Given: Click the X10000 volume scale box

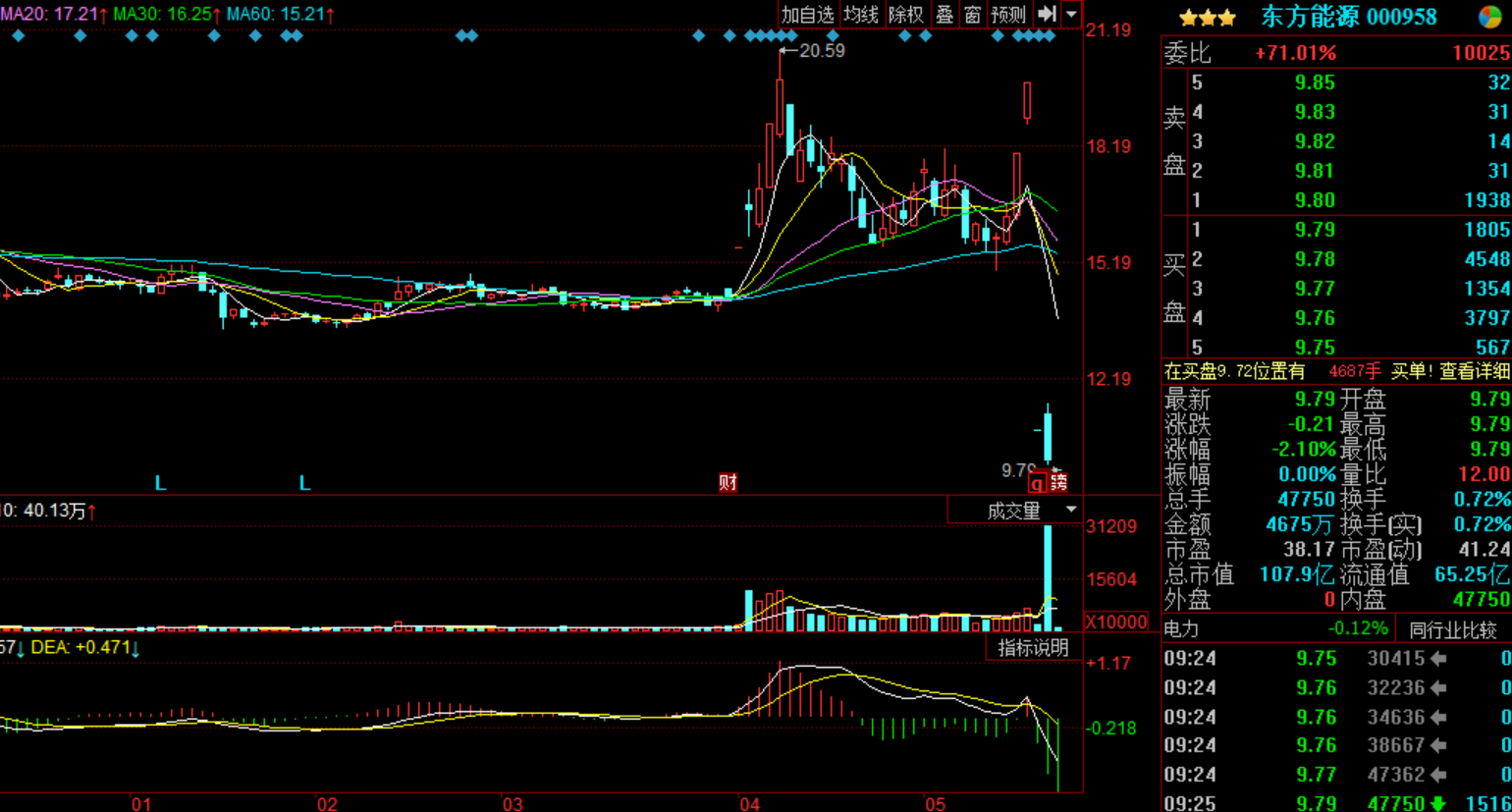Looking at the screenshot, I should click(1116, 622).
